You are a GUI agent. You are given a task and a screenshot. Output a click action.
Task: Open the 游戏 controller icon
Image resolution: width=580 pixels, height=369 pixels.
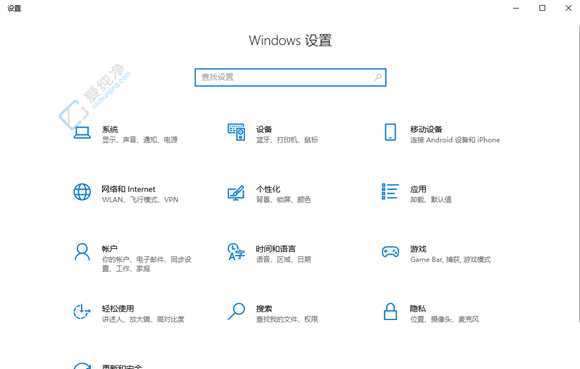point(390,252)
